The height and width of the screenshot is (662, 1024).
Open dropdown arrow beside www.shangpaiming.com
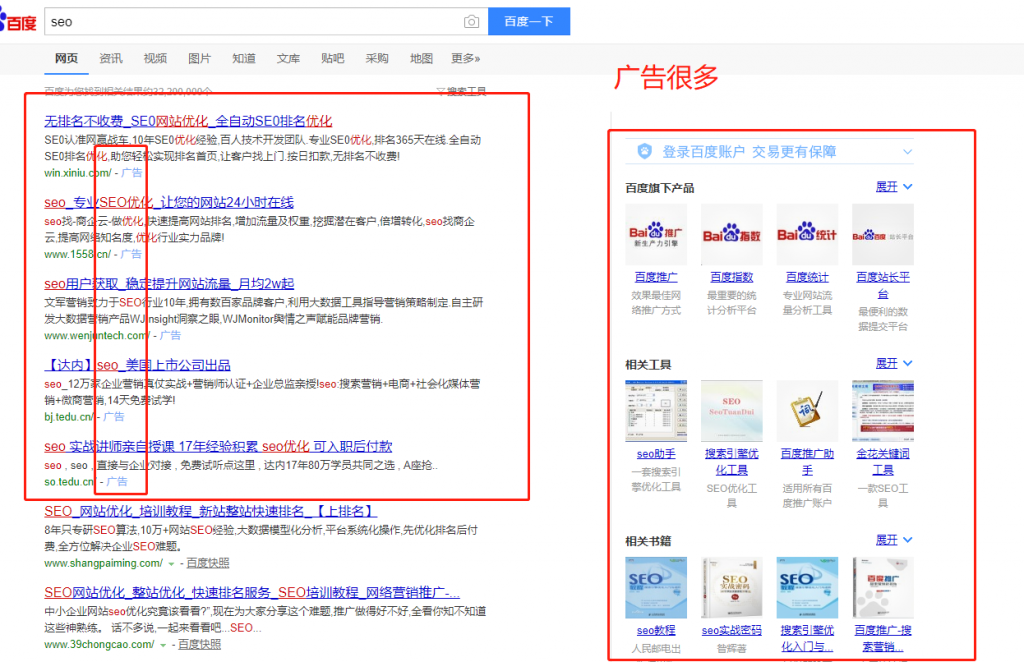pos(171,564)
